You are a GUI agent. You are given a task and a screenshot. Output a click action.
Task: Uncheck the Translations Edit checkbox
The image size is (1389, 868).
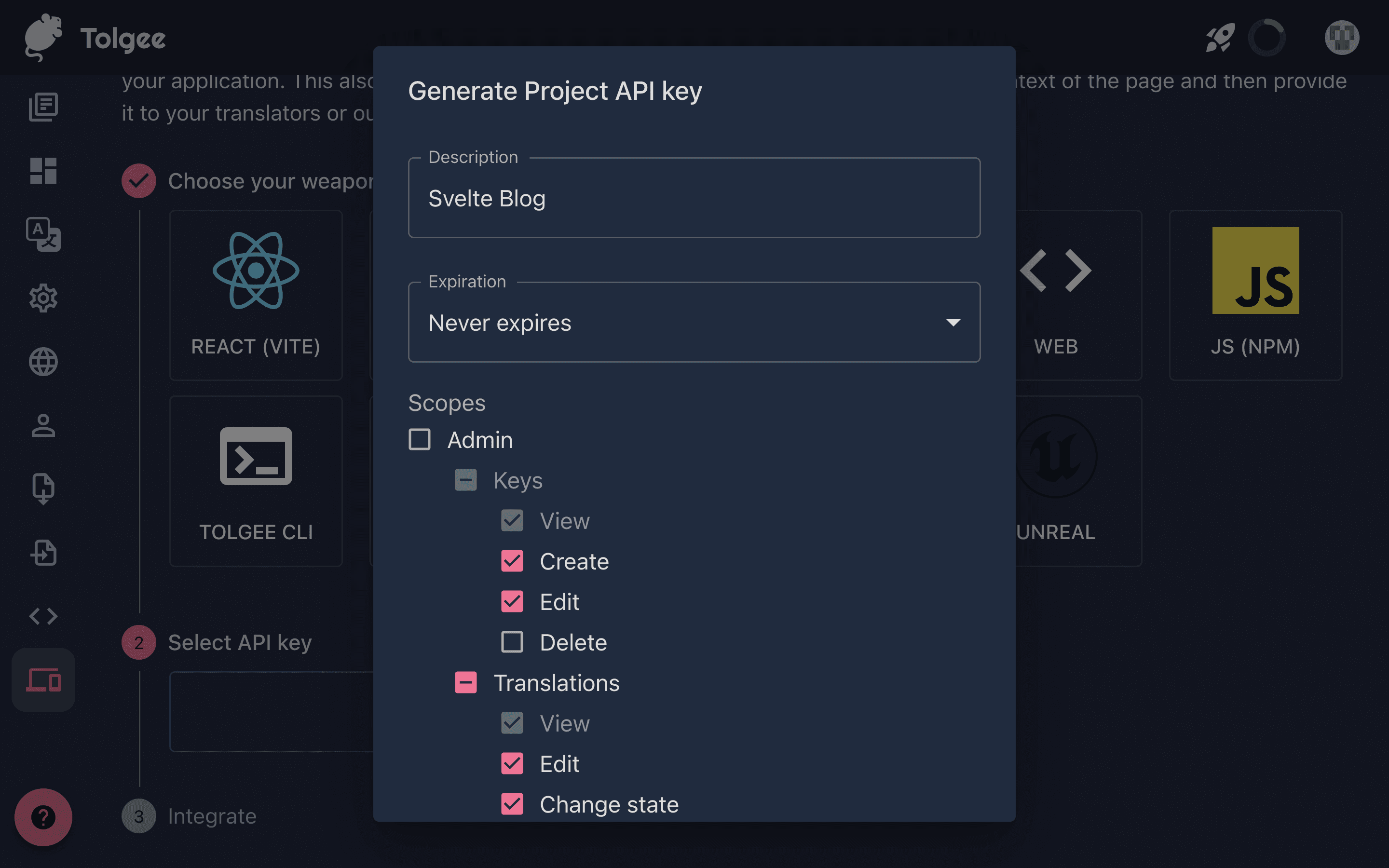(x=512, y=763)
